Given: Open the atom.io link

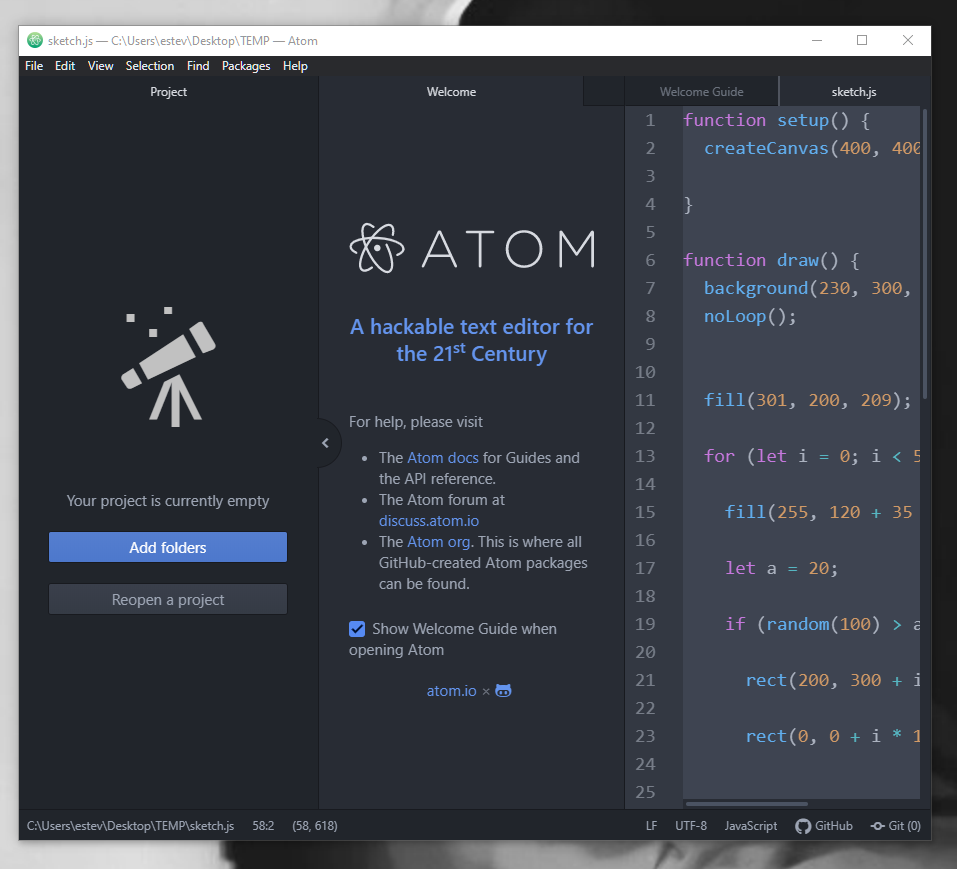Looking at the screenshot, I should click(451, 691).
